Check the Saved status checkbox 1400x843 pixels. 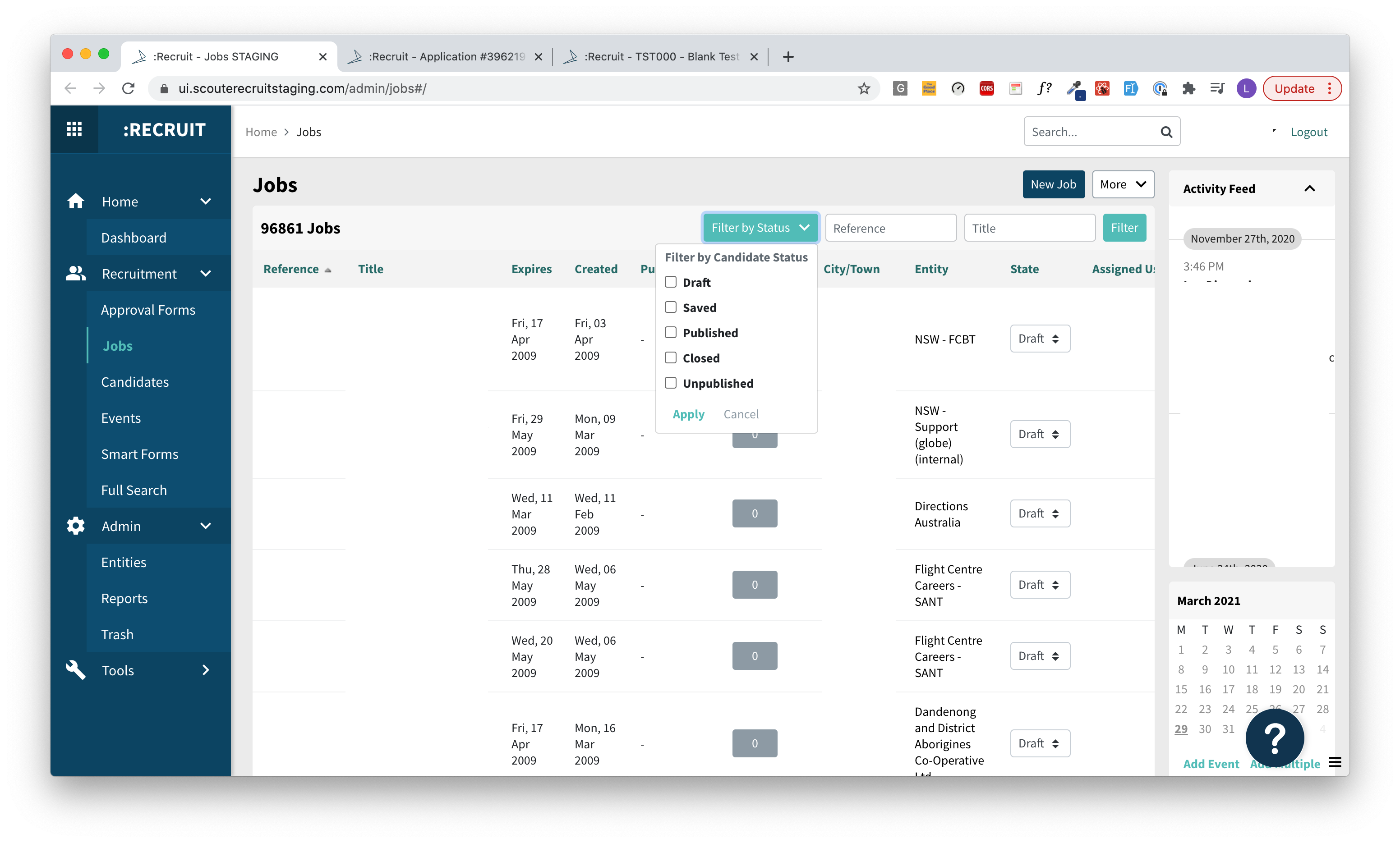[x=670, y=307]
